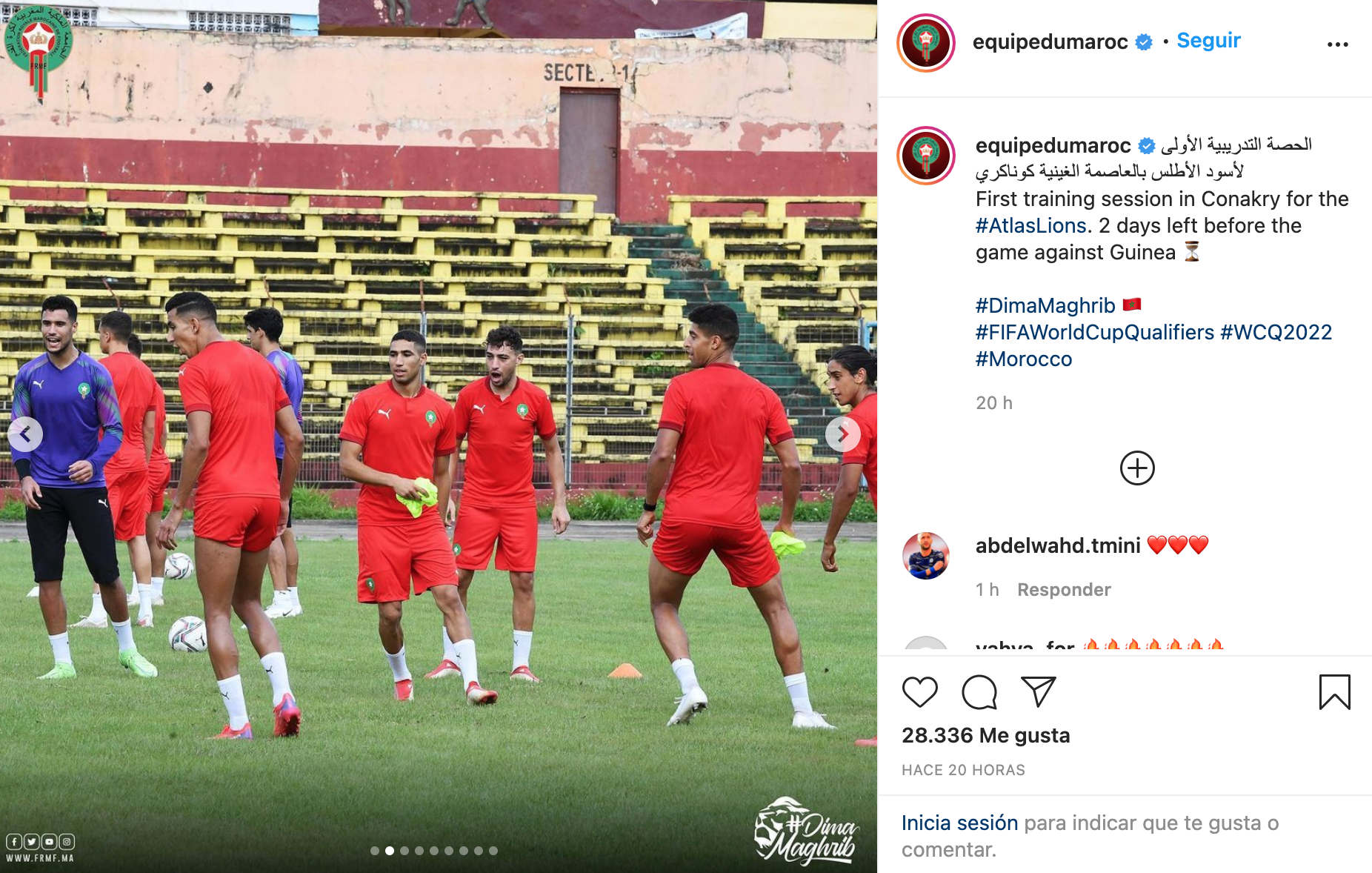1372x873 pixels.
Task: Save post with the bookmark icon
Action: [1334, 691]
